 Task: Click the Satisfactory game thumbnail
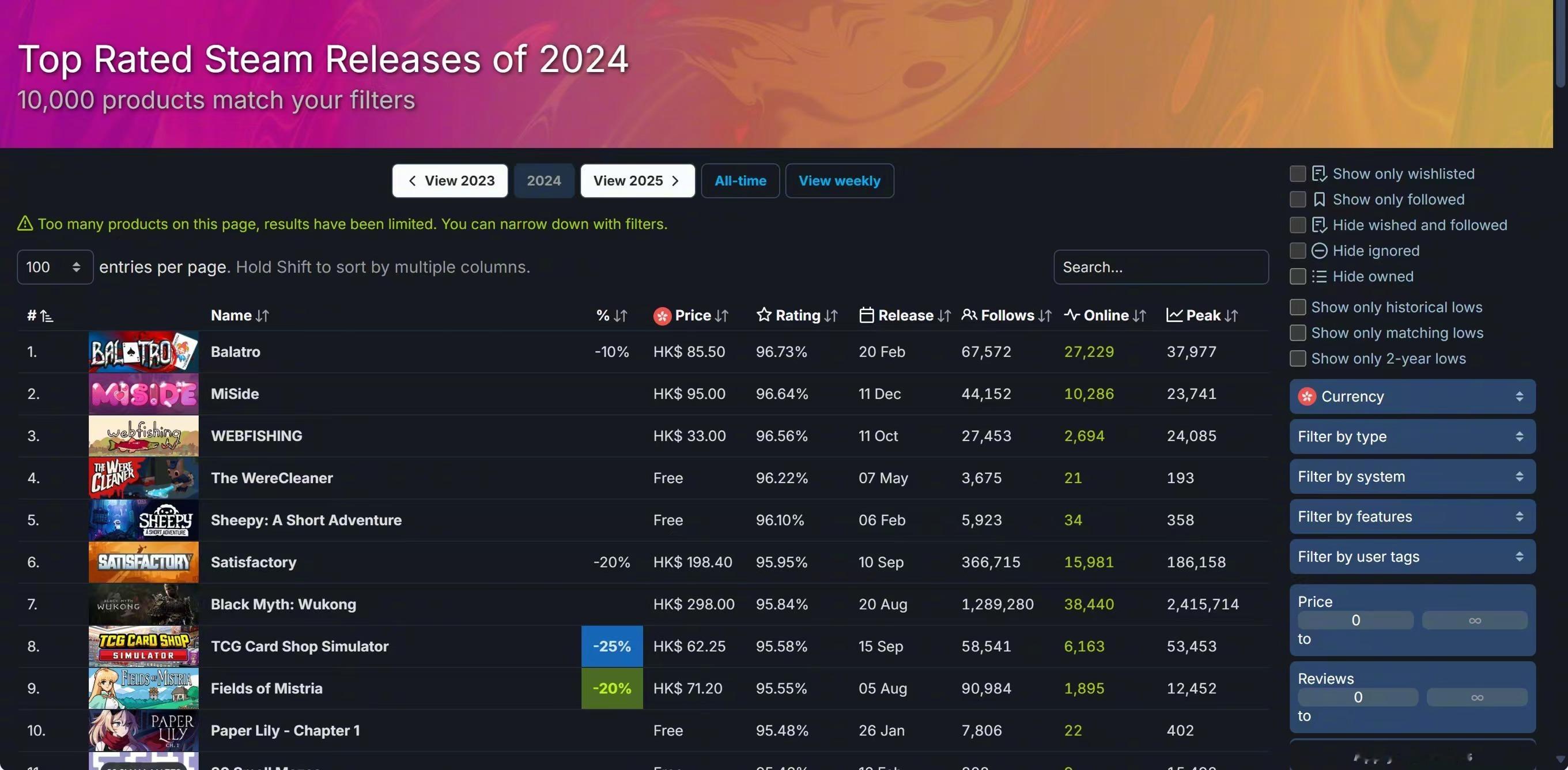pos(143,563)
